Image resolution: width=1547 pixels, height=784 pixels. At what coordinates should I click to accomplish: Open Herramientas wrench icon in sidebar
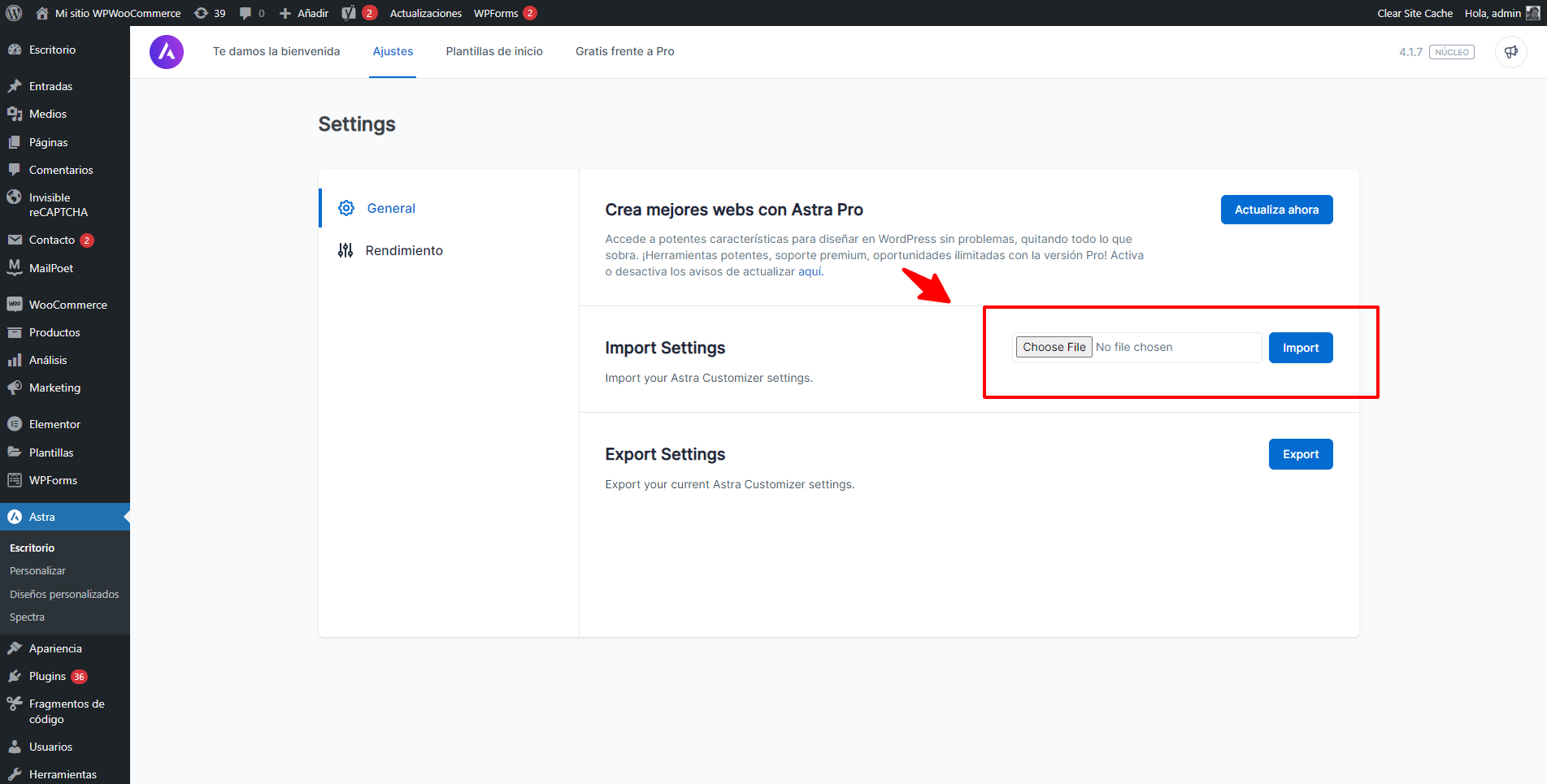(x=15, y=774)
